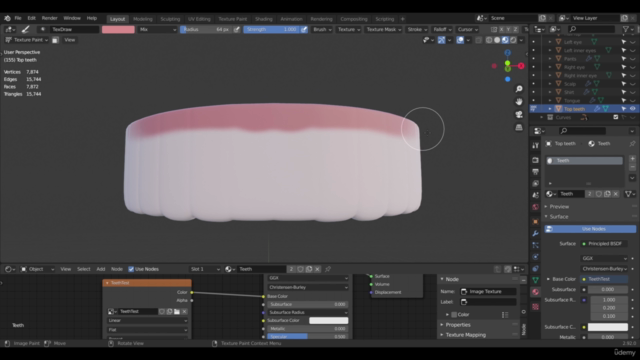Toggle visibility of Tongue object

[632, 100]
